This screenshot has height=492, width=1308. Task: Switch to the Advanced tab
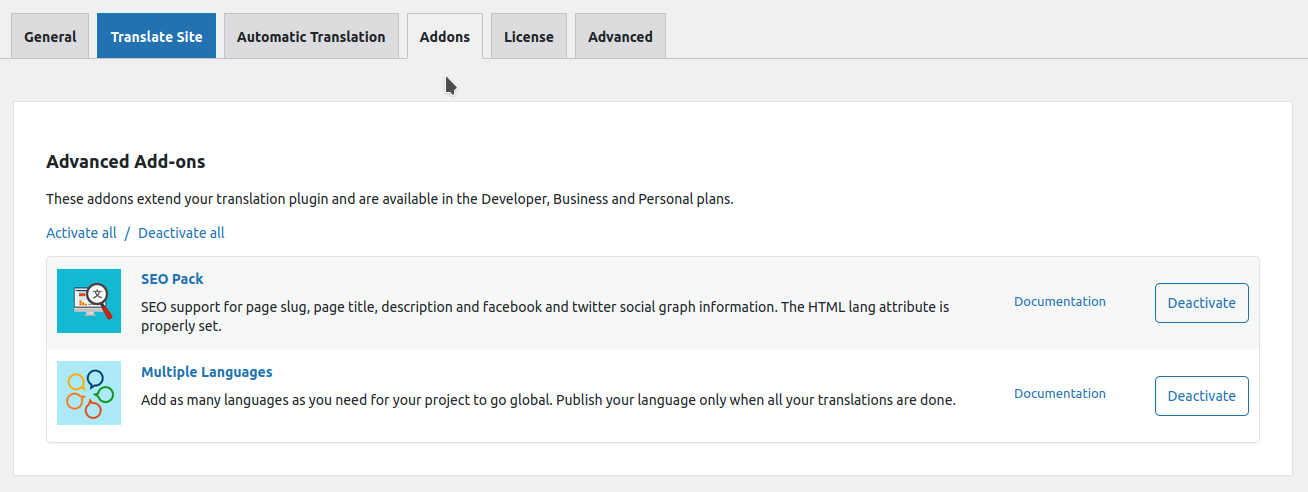620,36
